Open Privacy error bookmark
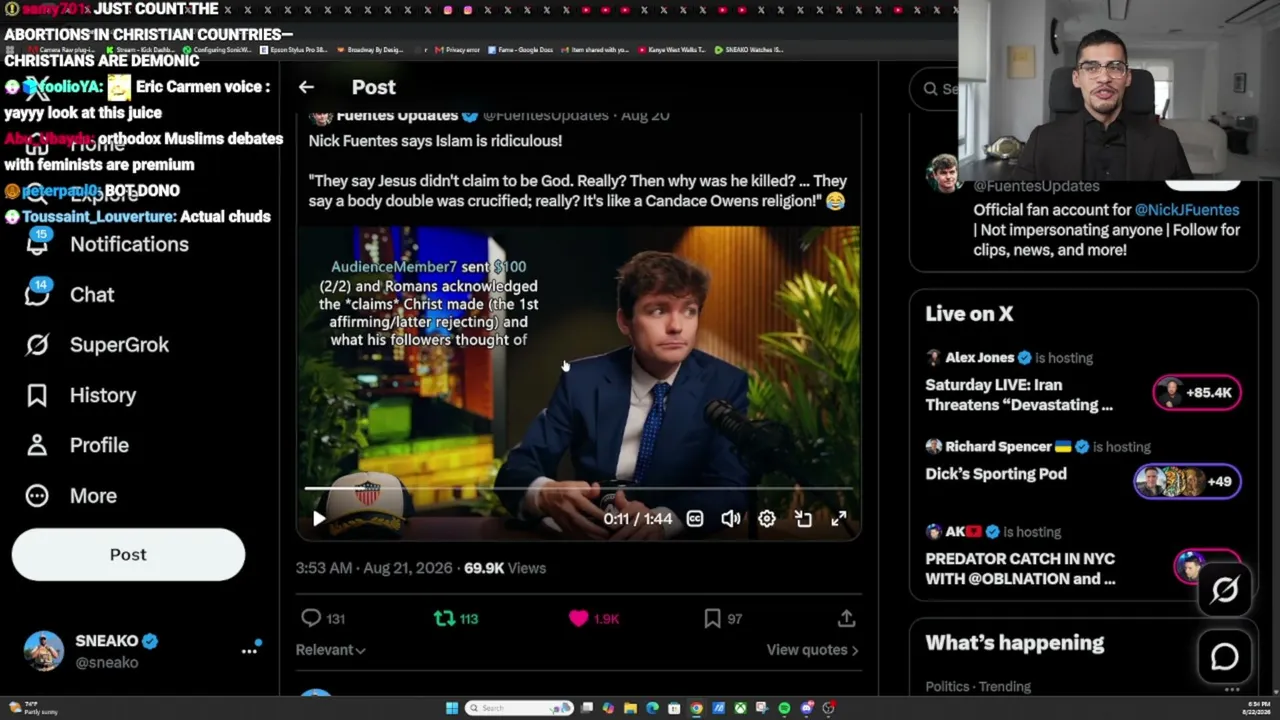Screen dimensions: 1280x720 pos(458,49)
